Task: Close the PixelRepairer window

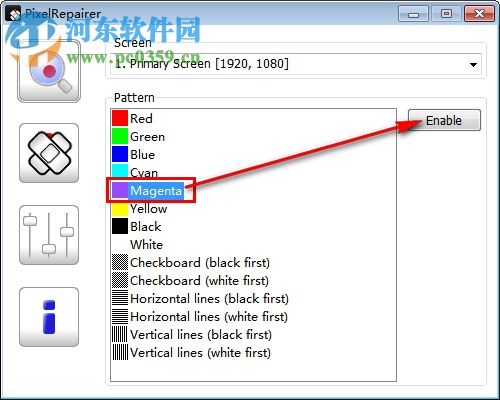Action: coord(479,14)
